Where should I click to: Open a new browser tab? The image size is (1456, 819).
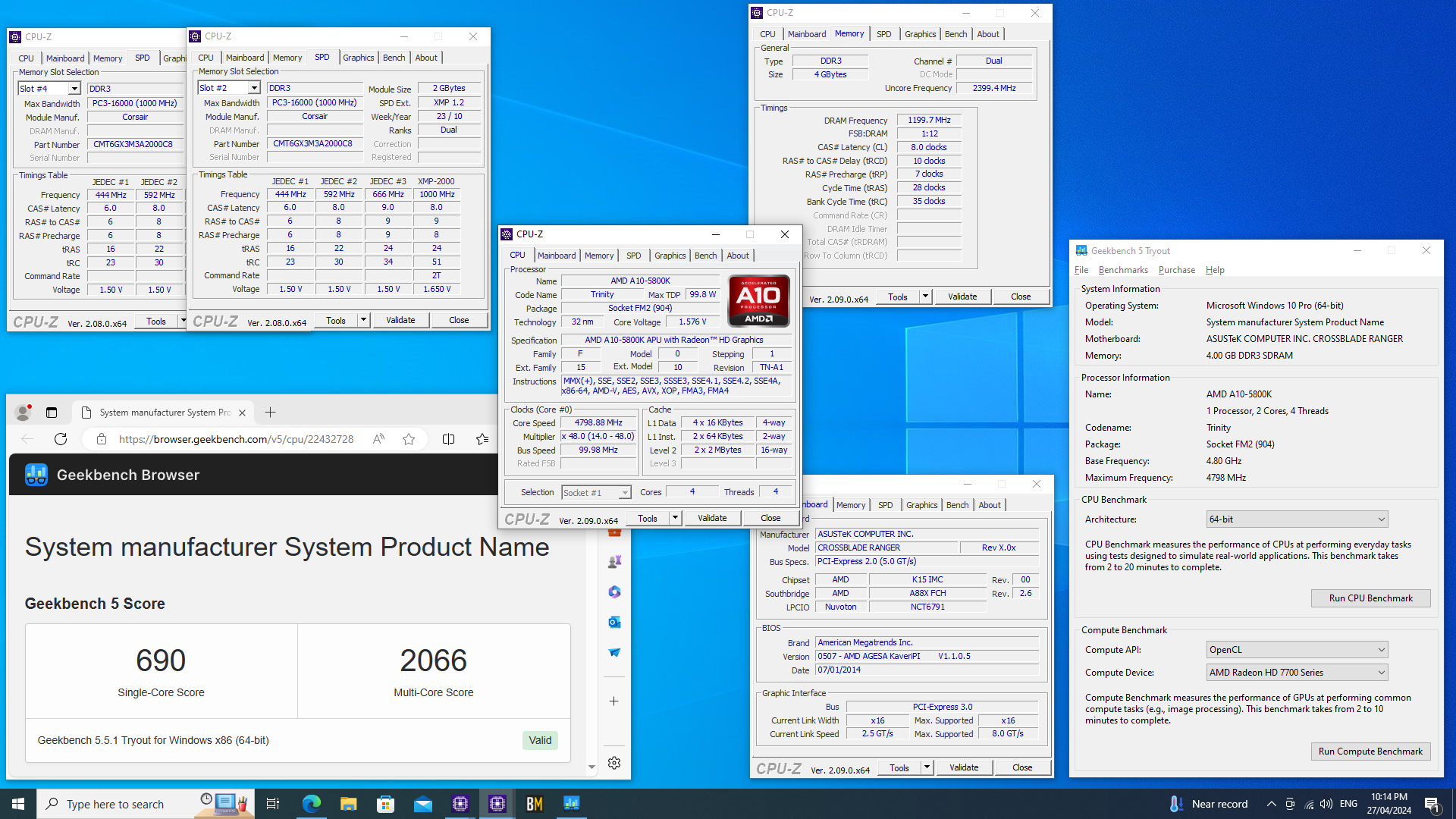pyautogui.click(x=271, y=413)
